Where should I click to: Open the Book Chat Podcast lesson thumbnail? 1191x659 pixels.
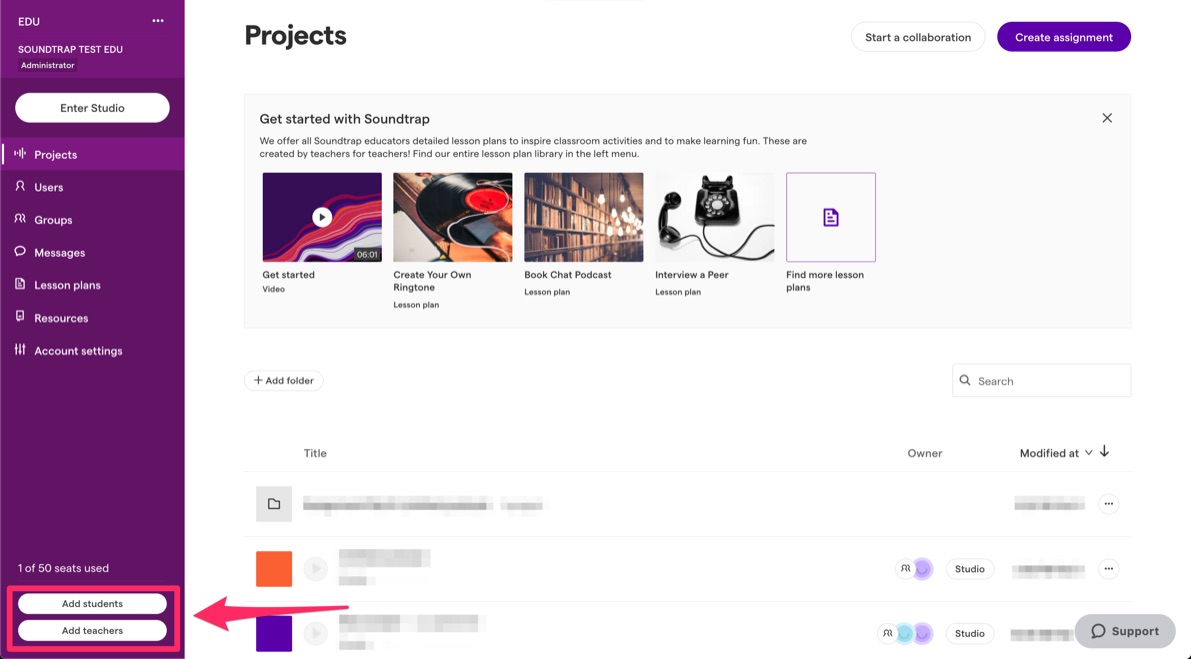(x=583, y=217)
